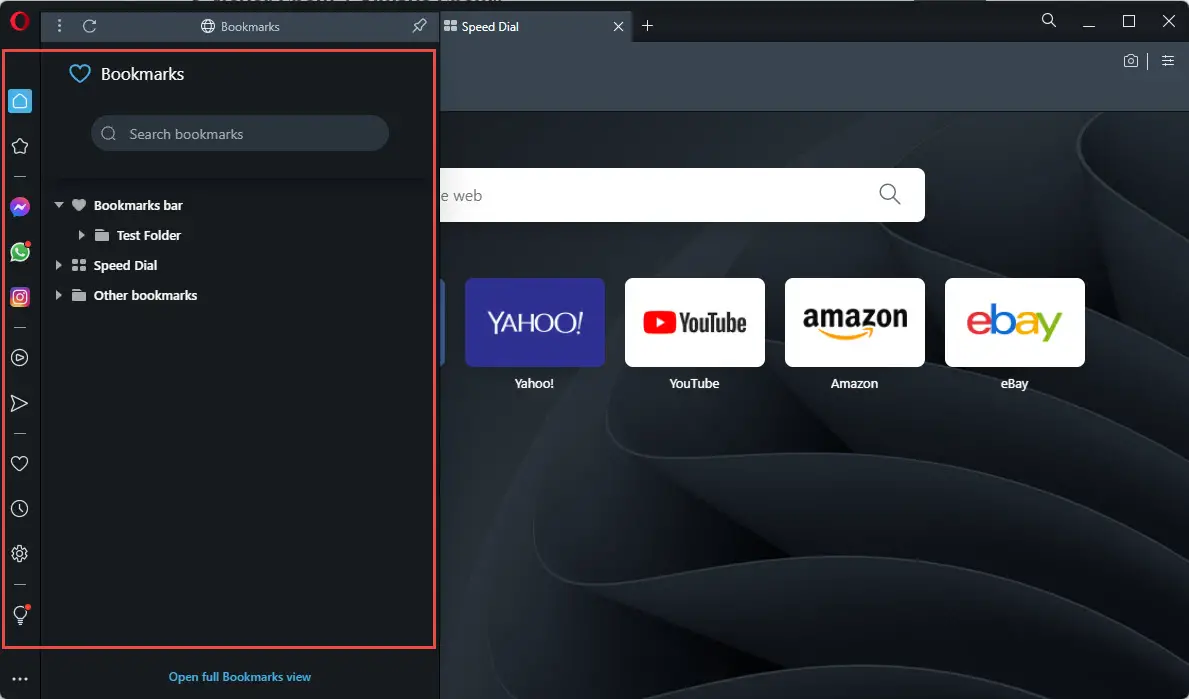Click the search tabs magnifier icon
This screenshot has height=699, width=1189.
pos(1049,20)
